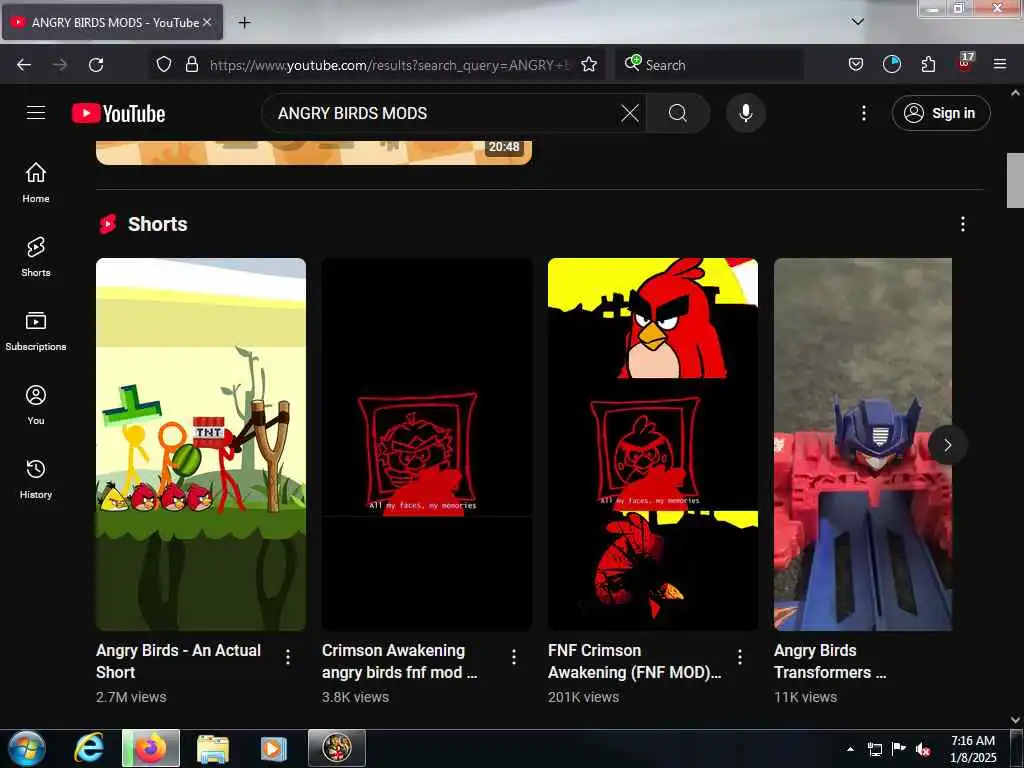Open the title link Angry Birds - An Actual Short

coord(178,661)
